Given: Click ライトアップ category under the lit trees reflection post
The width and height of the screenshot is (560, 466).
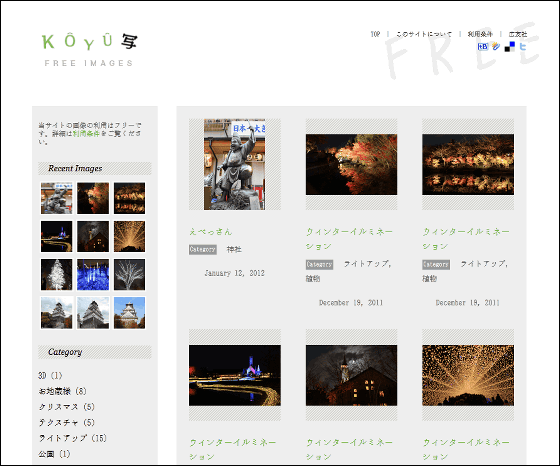Looking at the screenshot, I should (x=482, y=264).
